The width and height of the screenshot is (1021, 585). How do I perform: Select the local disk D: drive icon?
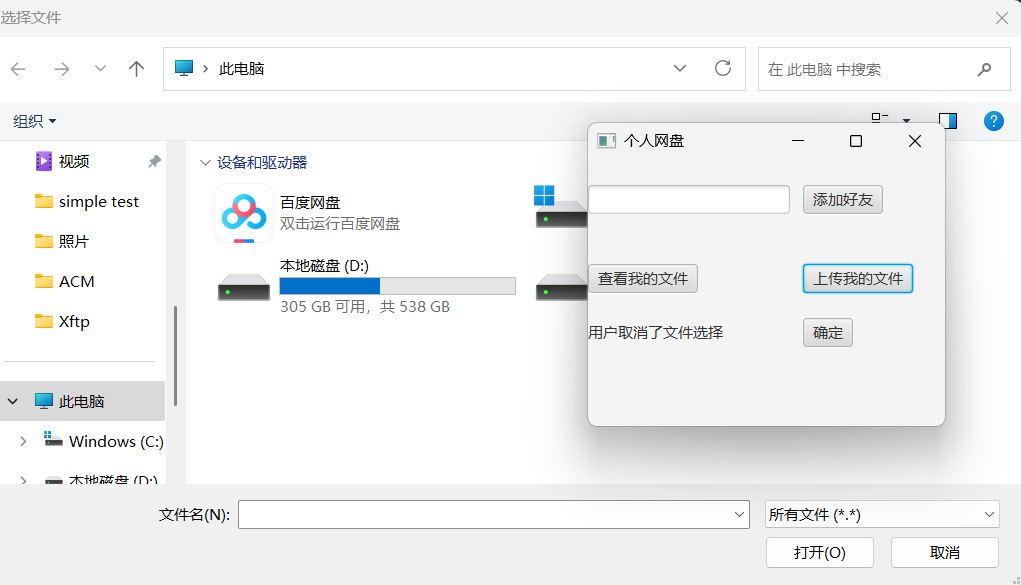pos(244,288)
